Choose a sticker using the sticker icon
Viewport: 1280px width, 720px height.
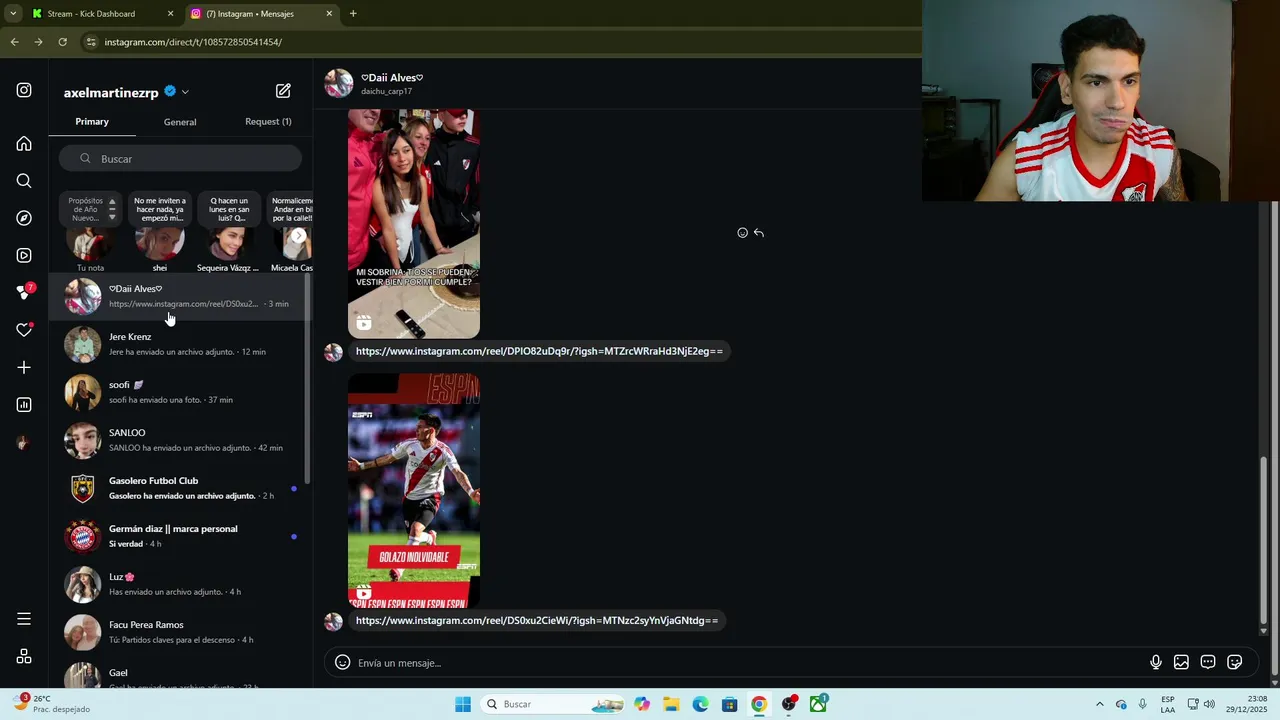coord(1234,662)
